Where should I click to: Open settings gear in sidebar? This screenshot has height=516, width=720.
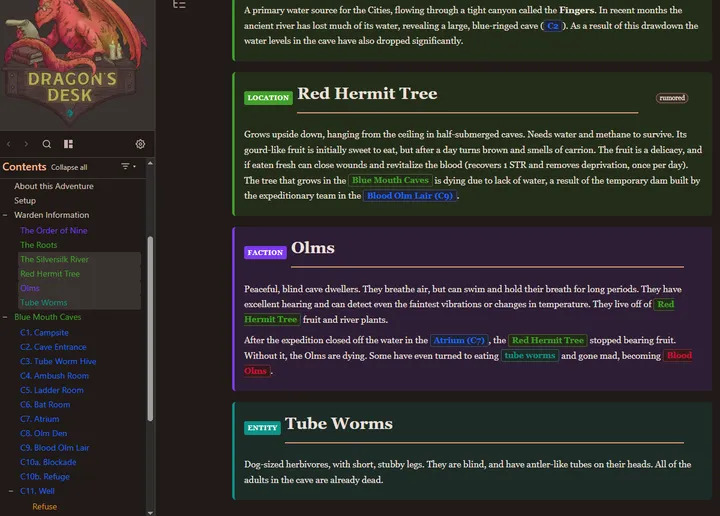pos(141,144)
